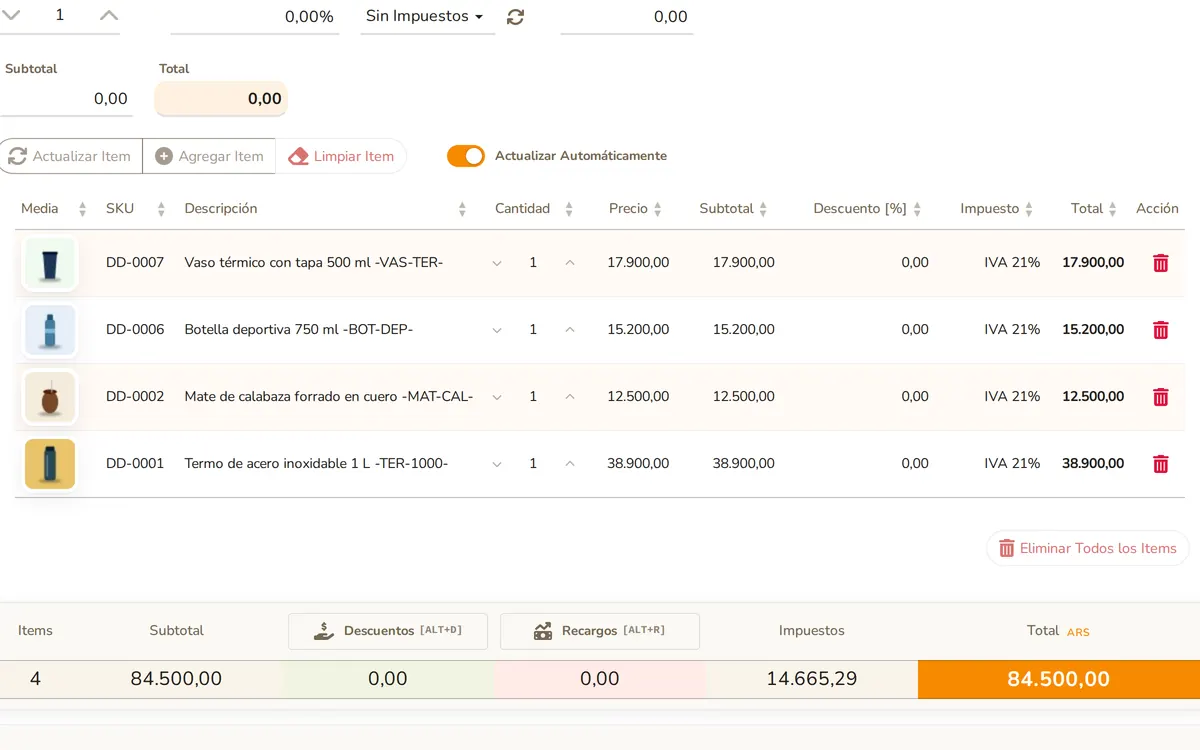Click Eliminar Todos los Items

click(1088, 548)
